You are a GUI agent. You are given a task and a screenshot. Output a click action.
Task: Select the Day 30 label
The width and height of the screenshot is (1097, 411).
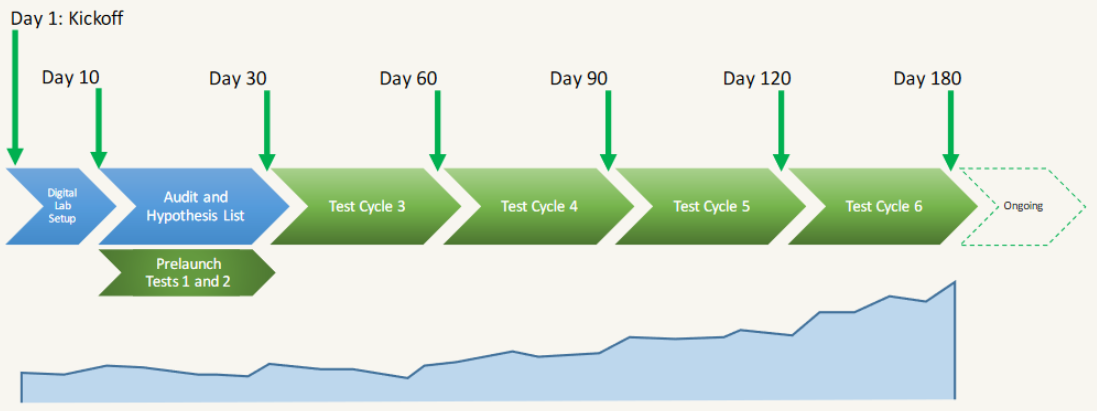tap(238, 78)
